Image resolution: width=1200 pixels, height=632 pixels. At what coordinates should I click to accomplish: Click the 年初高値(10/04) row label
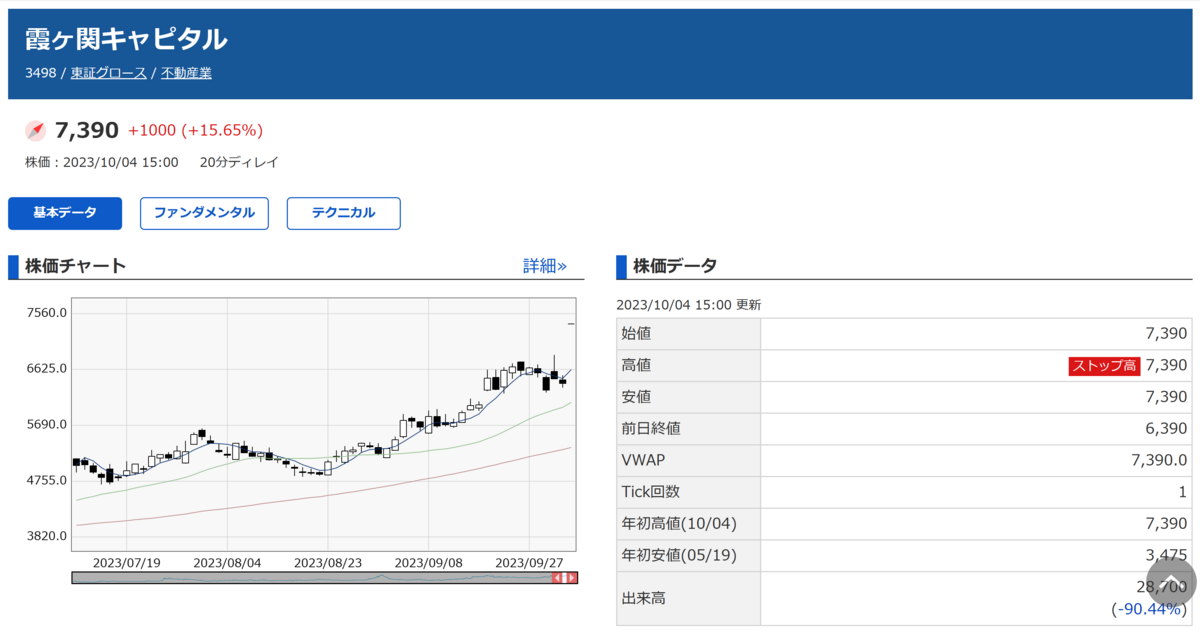678,524
